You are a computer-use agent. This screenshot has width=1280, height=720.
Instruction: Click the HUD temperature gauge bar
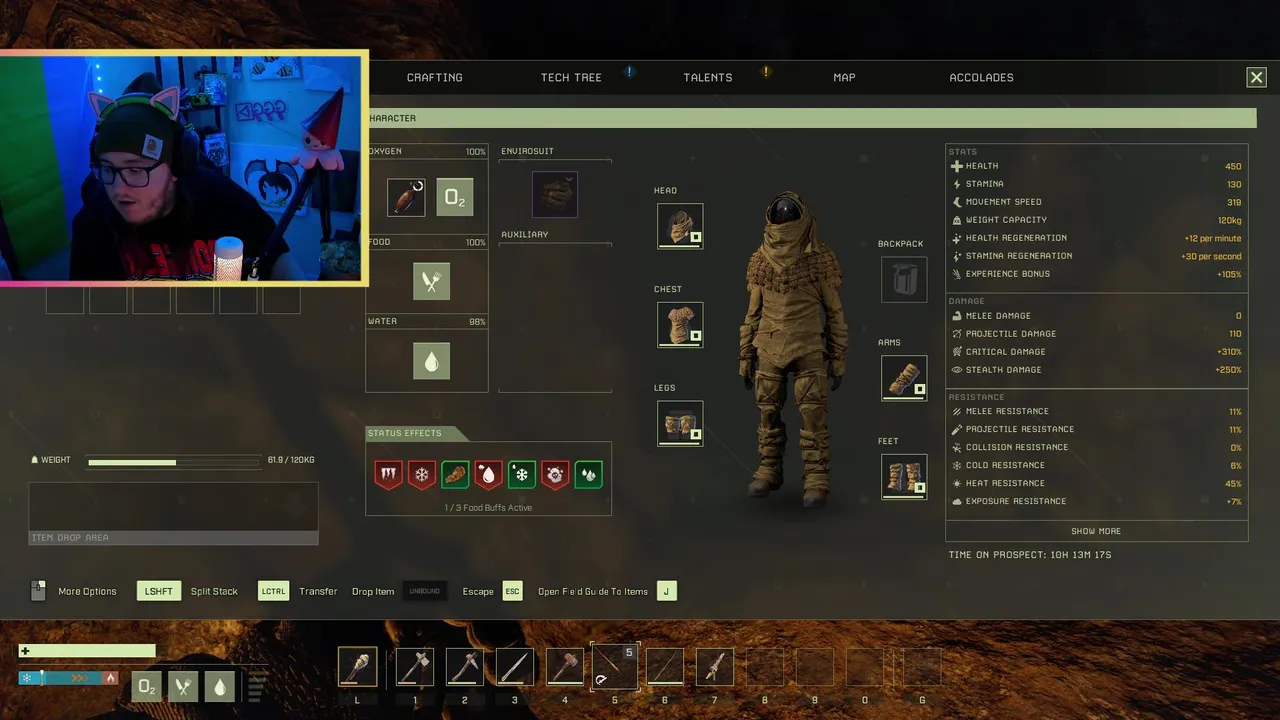[69, 678]
